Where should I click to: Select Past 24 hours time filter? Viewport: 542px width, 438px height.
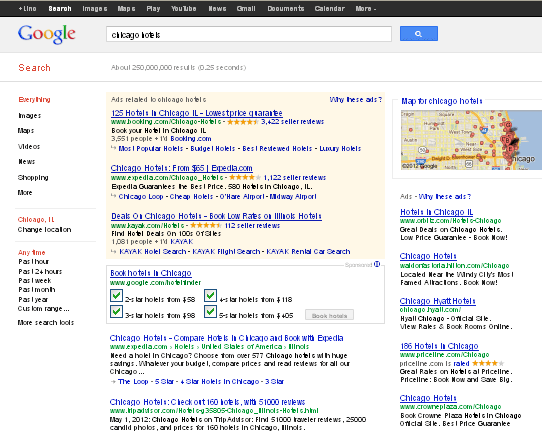pyautogui.click(x=40, y=271)
